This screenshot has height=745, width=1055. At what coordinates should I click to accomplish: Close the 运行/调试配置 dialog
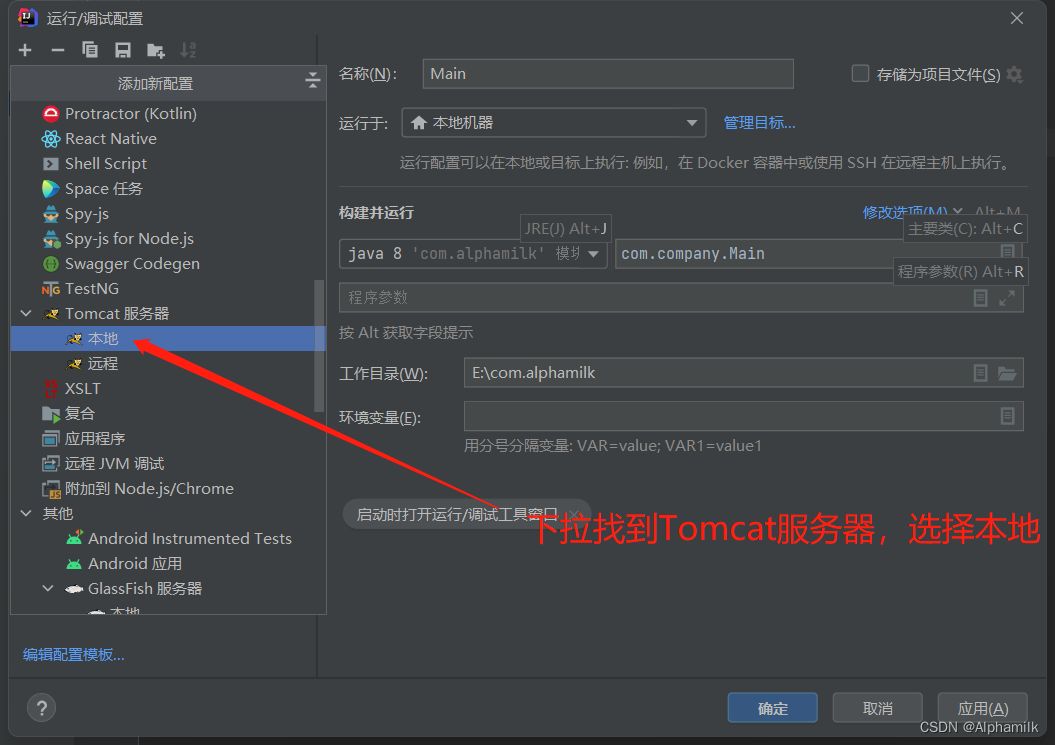(1017, 18)
